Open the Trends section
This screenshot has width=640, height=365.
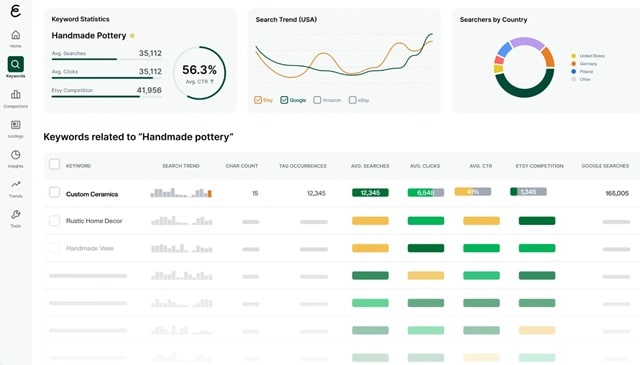[x=16, y=189]
